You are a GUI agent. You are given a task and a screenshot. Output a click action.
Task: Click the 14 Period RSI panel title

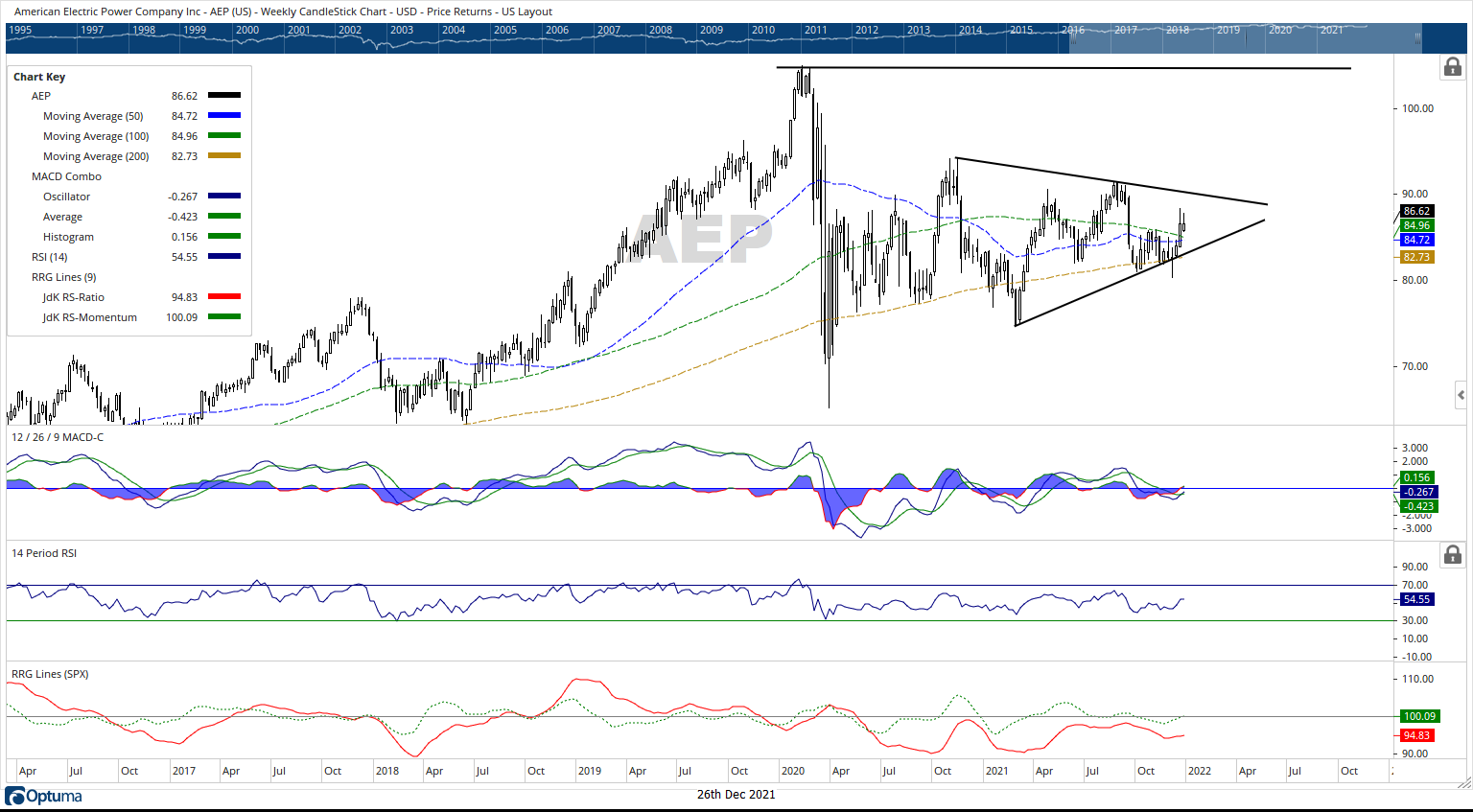pos(44,553)
